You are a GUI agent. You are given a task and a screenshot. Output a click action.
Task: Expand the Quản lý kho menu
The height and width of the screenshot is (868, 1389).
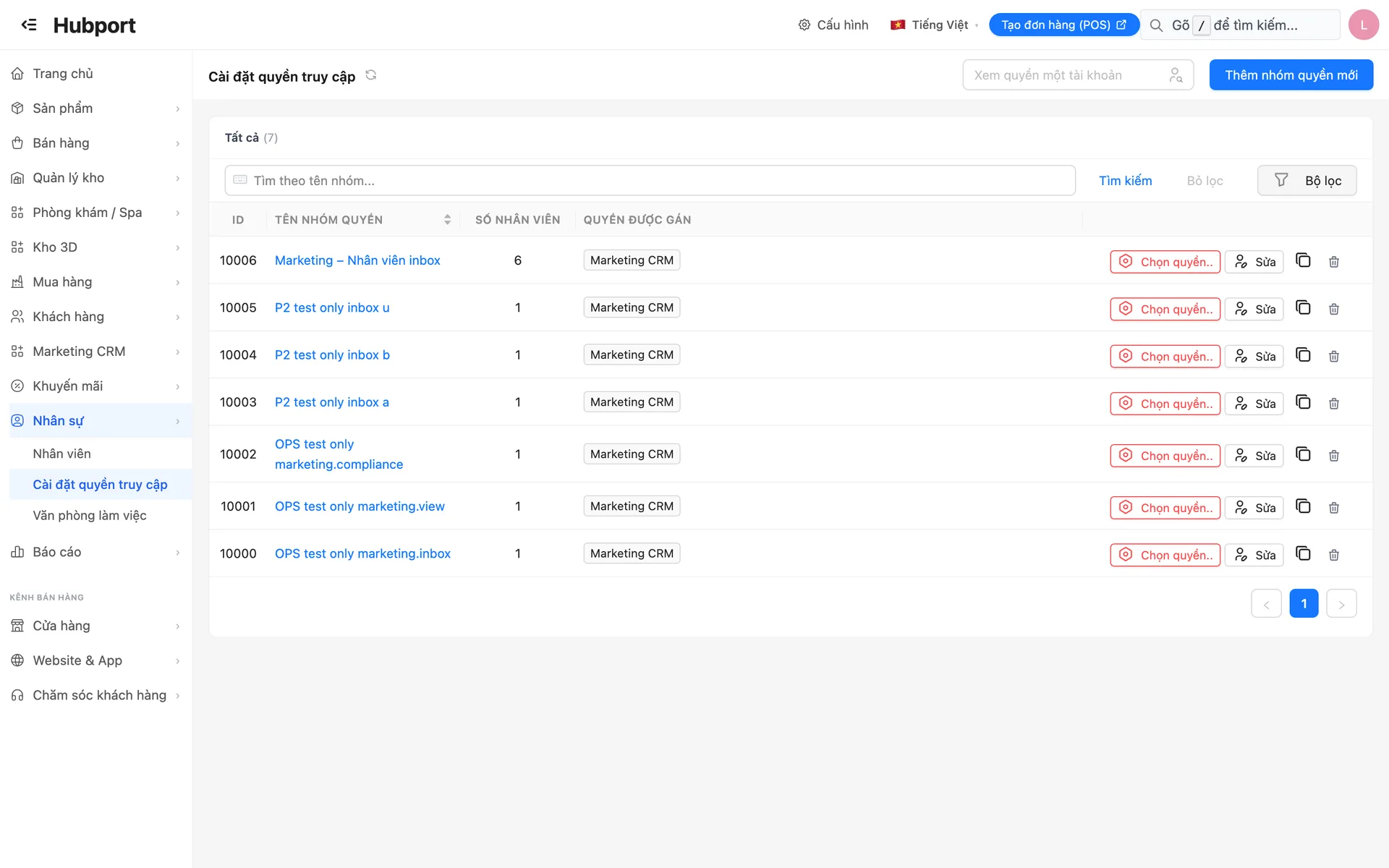tap(96, 178)
